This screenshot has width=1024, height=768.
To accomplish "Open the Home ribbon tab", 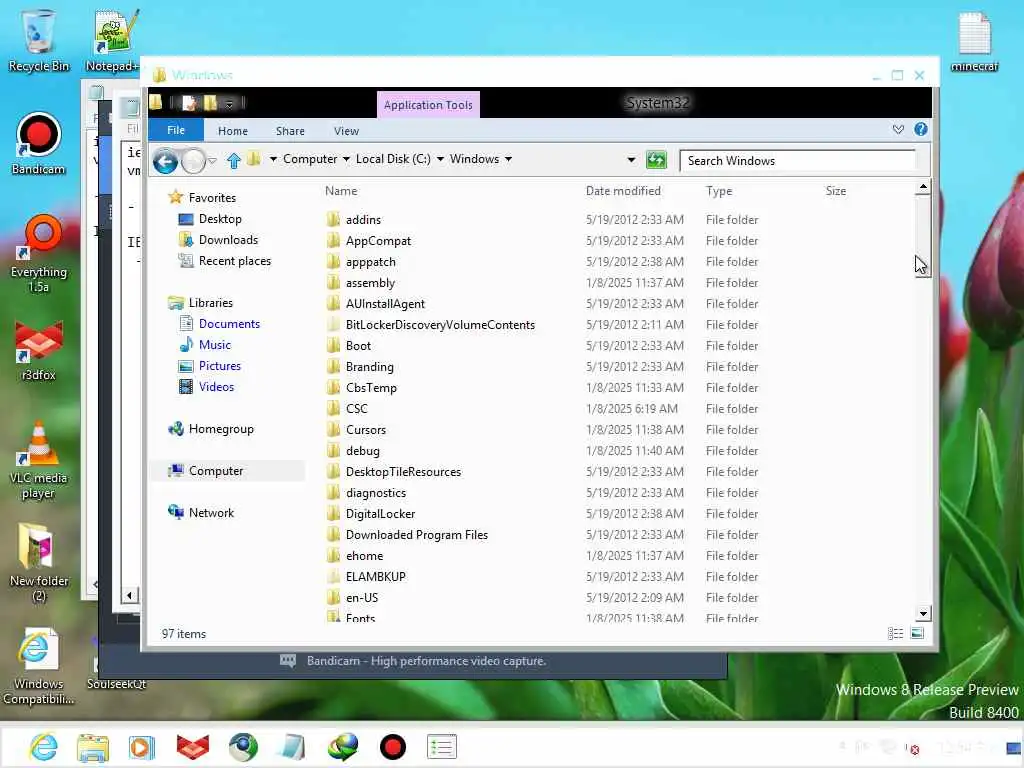I will pyautogui.click(x=232, y=131).
